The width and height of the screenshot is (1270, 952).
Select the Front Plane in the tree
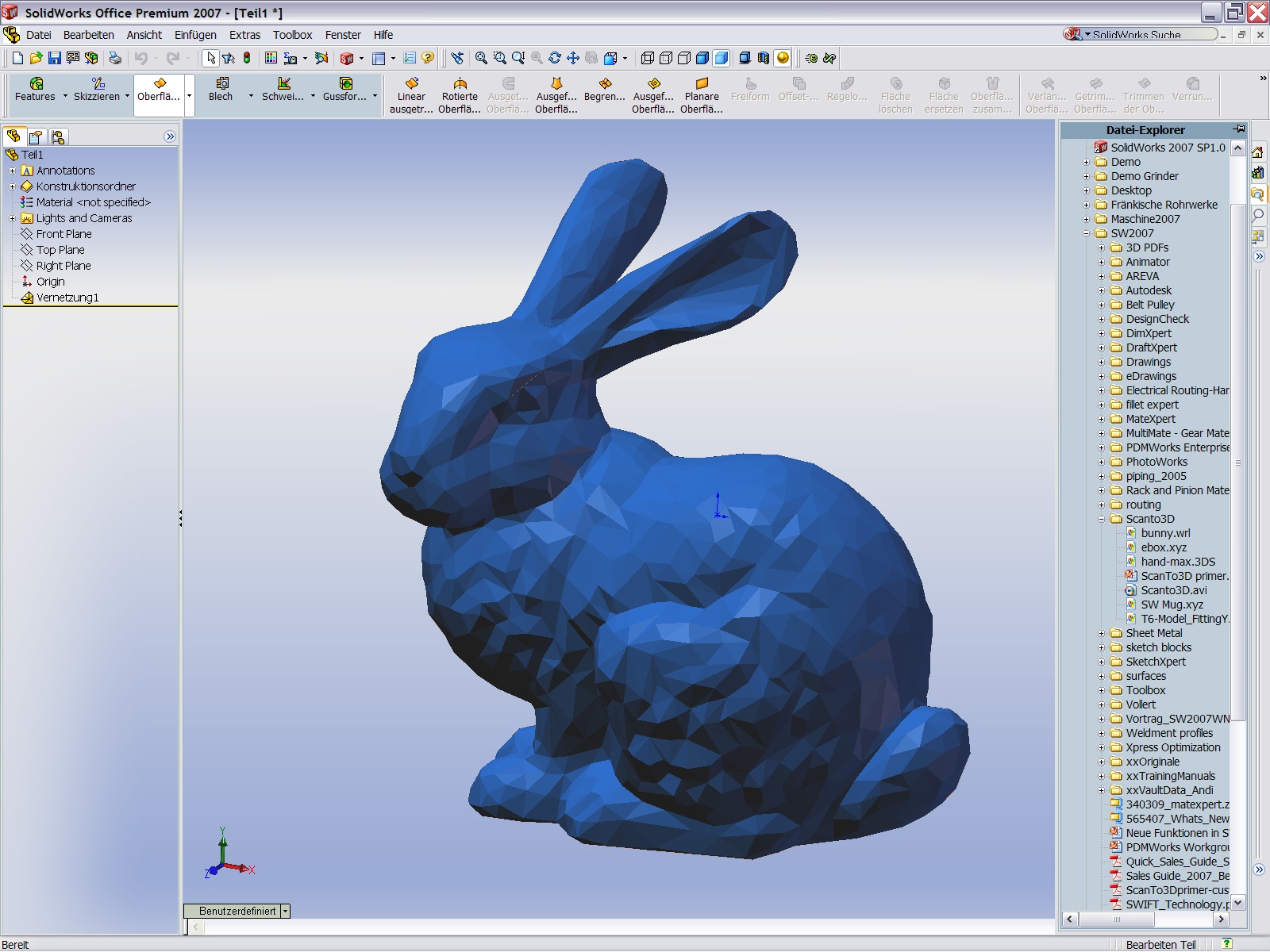(63, 233)
